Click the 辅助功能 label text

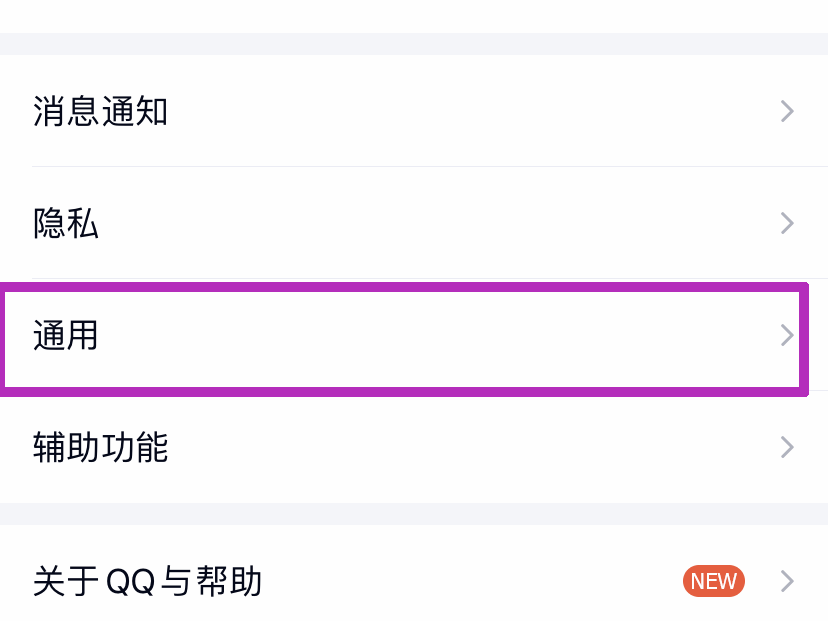[100, 447]
